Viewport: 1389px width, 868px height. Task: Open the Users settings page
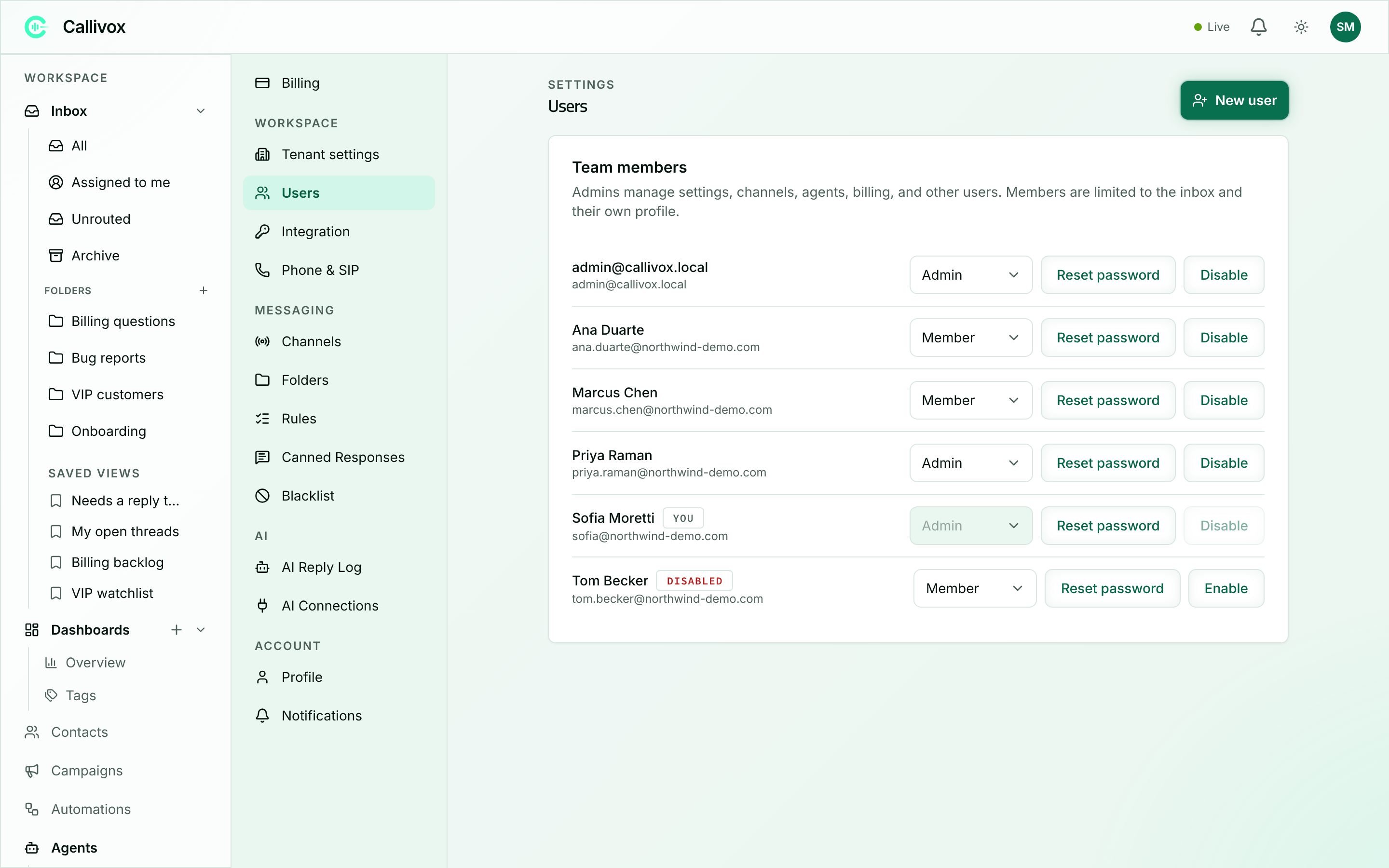click(339, 193)
